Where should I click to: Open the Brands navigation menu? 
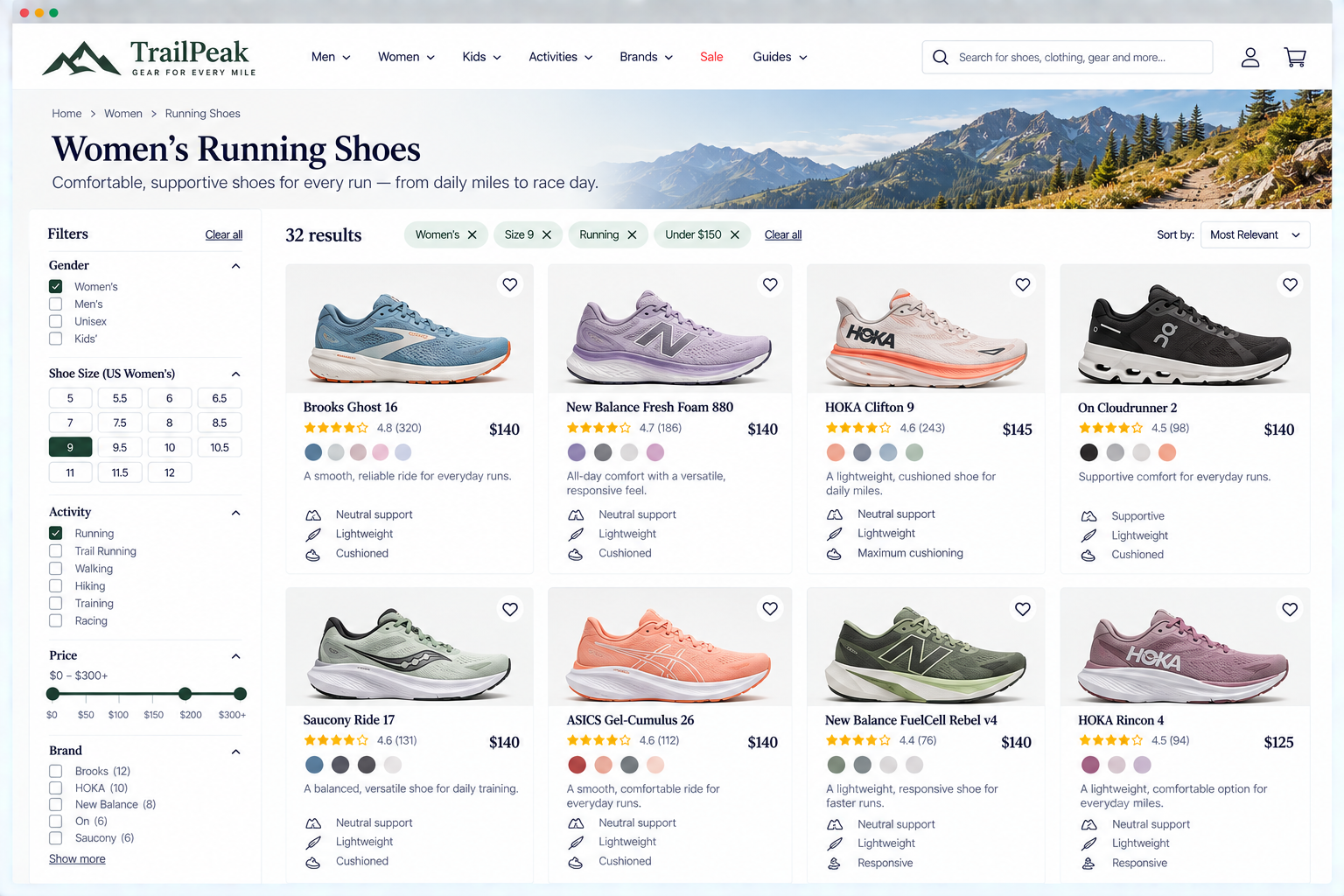pyautogui.click(x=647, y=57)
